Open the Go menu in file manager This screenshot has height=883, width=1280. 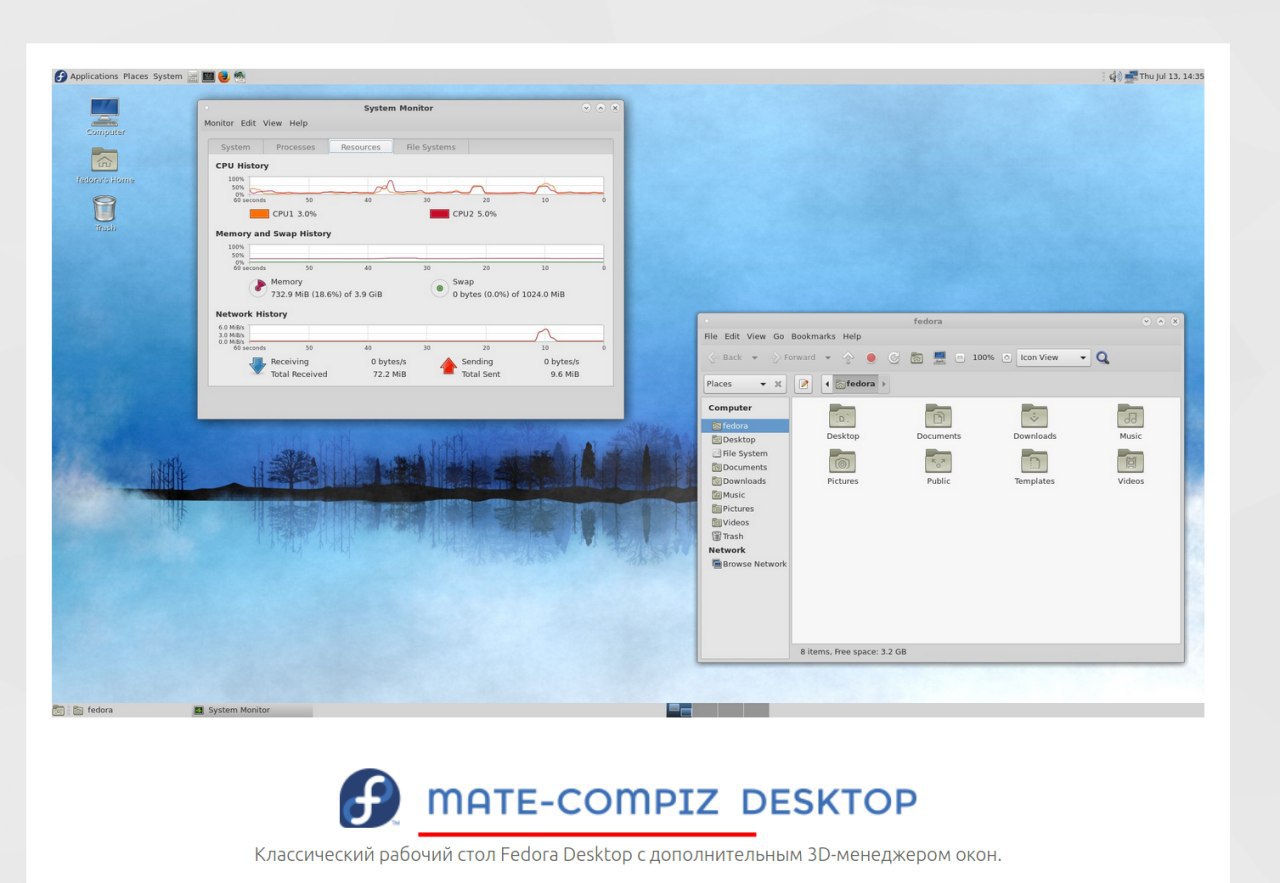click(778, 336)
